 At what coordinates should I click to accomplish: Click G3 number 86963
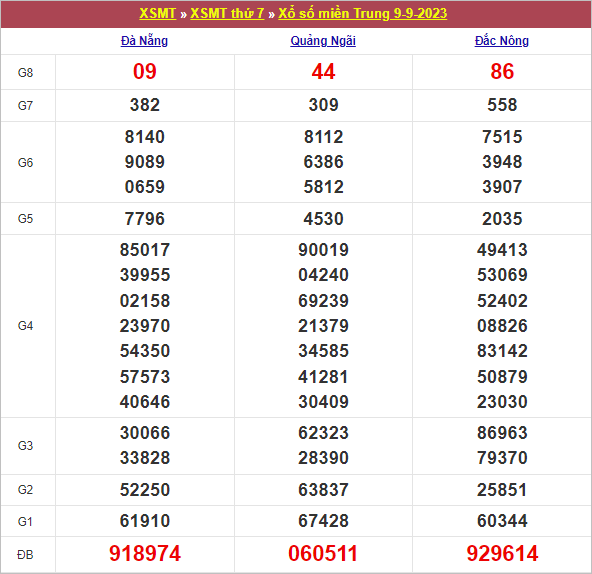click(502, 432)
